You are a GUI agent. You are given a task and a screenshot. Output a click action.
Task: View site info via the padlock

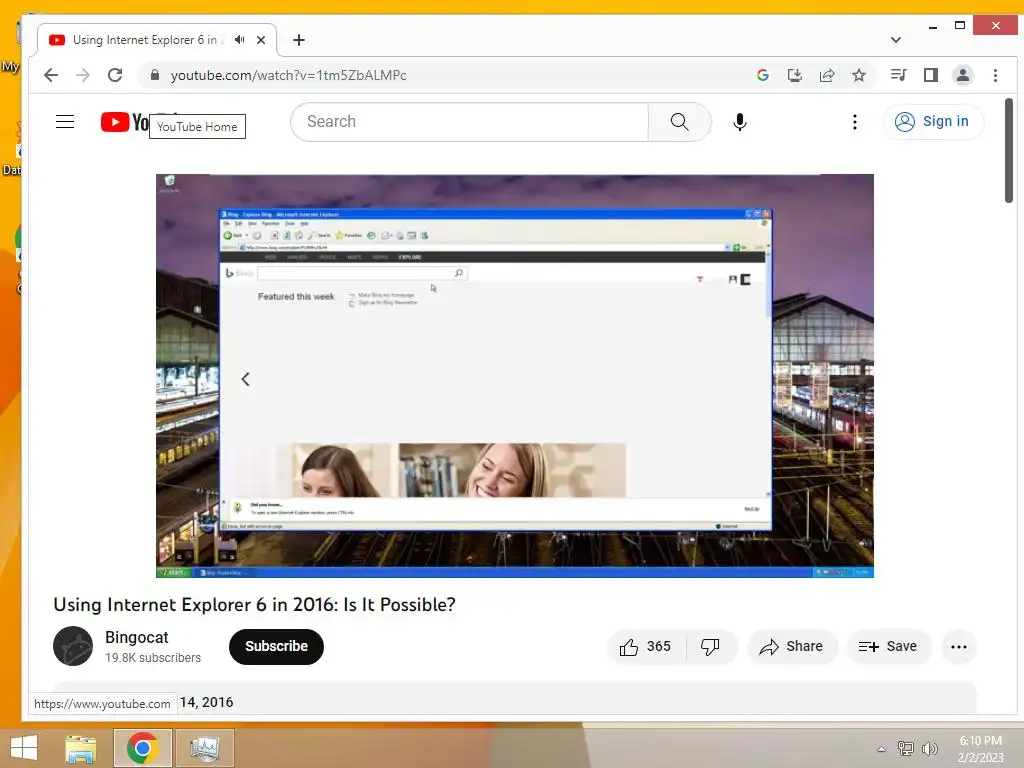155,75
